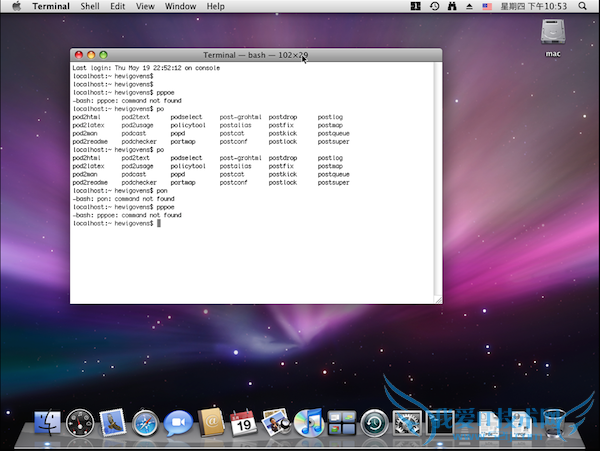Open the View menu
Viewport: 600px width, 451px height.
click(x=146, y=6)
